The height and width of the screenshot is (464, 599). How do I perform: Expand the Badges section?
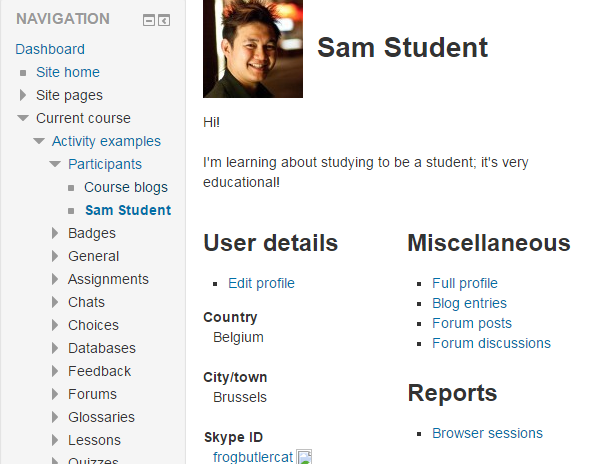point(55,233)
